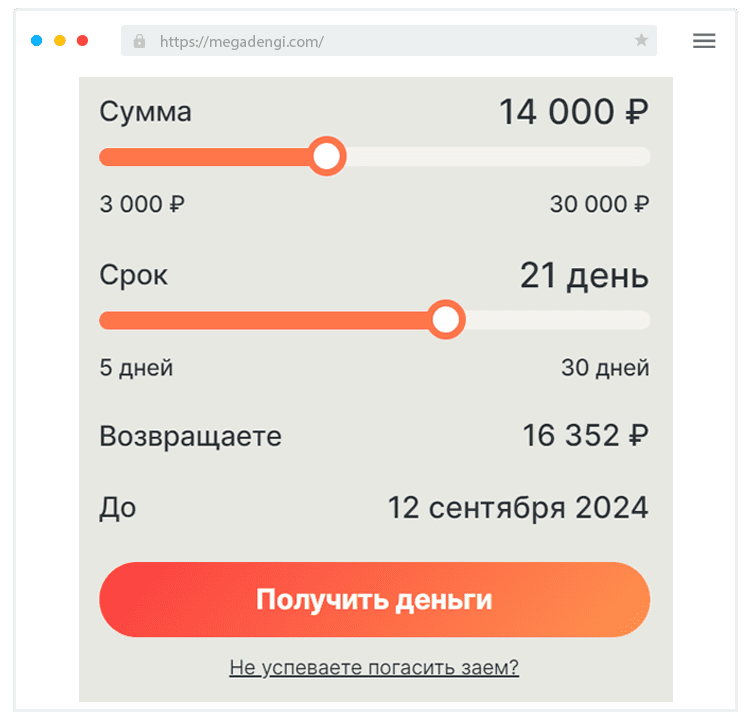Open the hamburger menu
This screenshot has width=751, height=712.
pyautogui.click(x=704, y=41)
